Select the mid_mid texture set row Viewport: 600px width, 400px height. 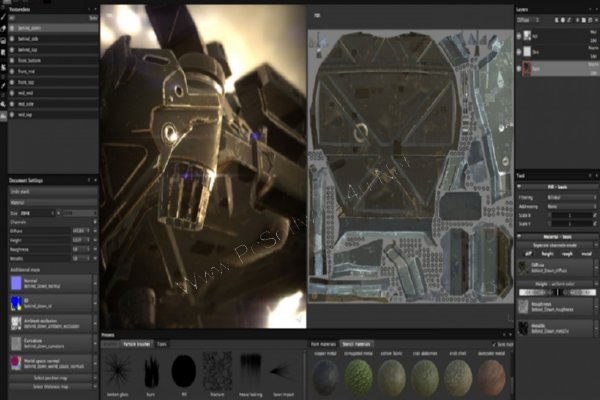[x=53, y=93]
